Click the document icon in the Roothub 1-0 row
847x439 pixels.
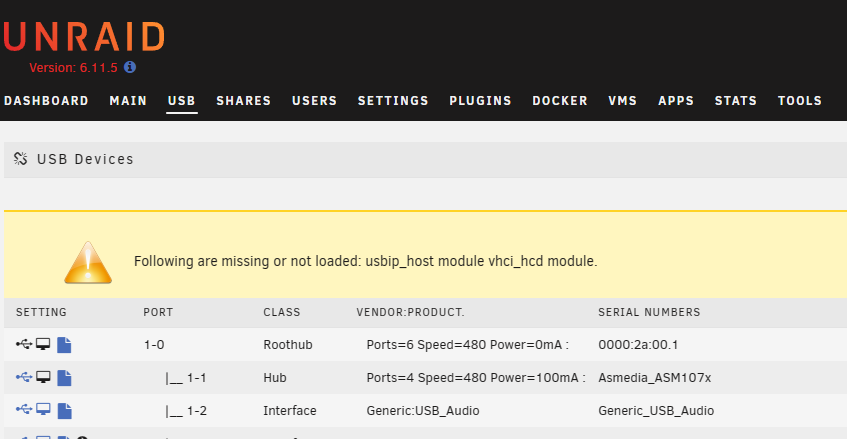click(x=64, y=345)
